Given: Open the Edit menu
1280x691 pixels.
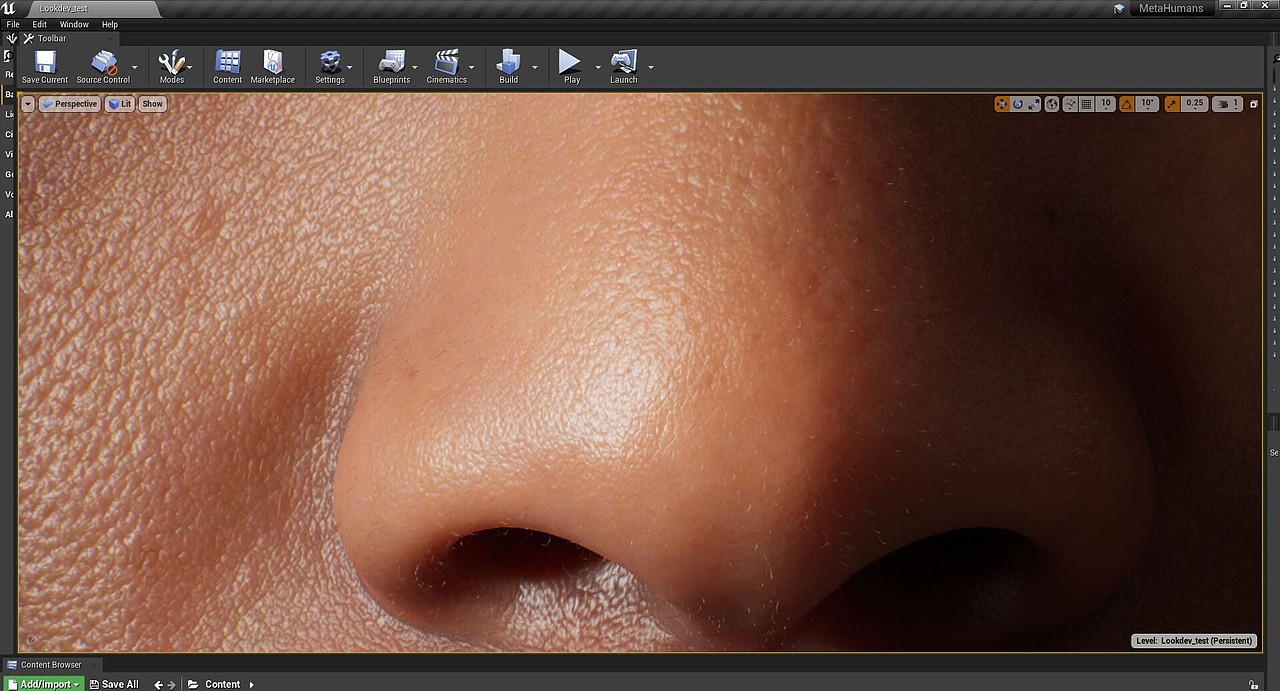Looking at the screenshot, I should [x=40, y=24].
